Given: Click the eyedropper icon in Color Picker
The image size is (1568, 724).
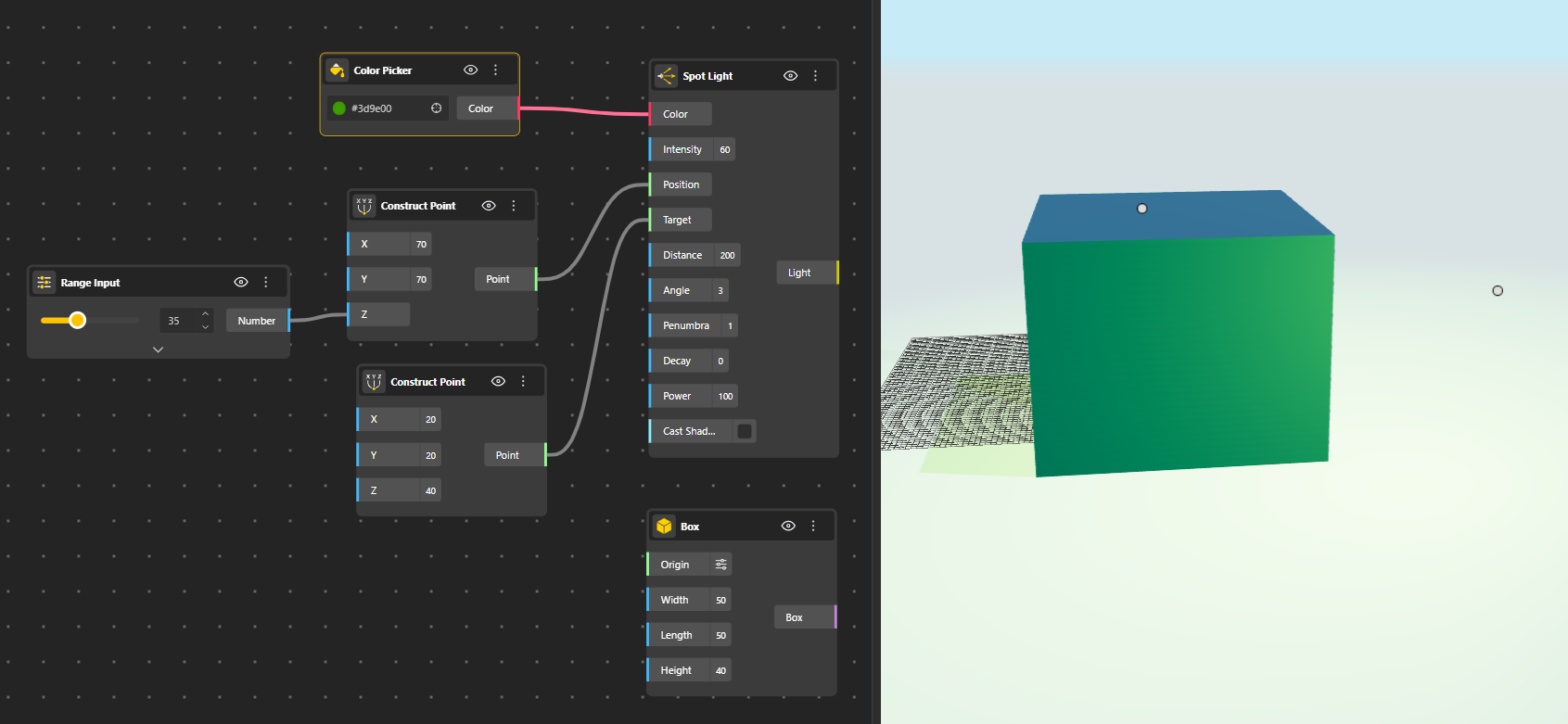Looking at the screenshot, I should pyautogui.click(x=436, y=108).
